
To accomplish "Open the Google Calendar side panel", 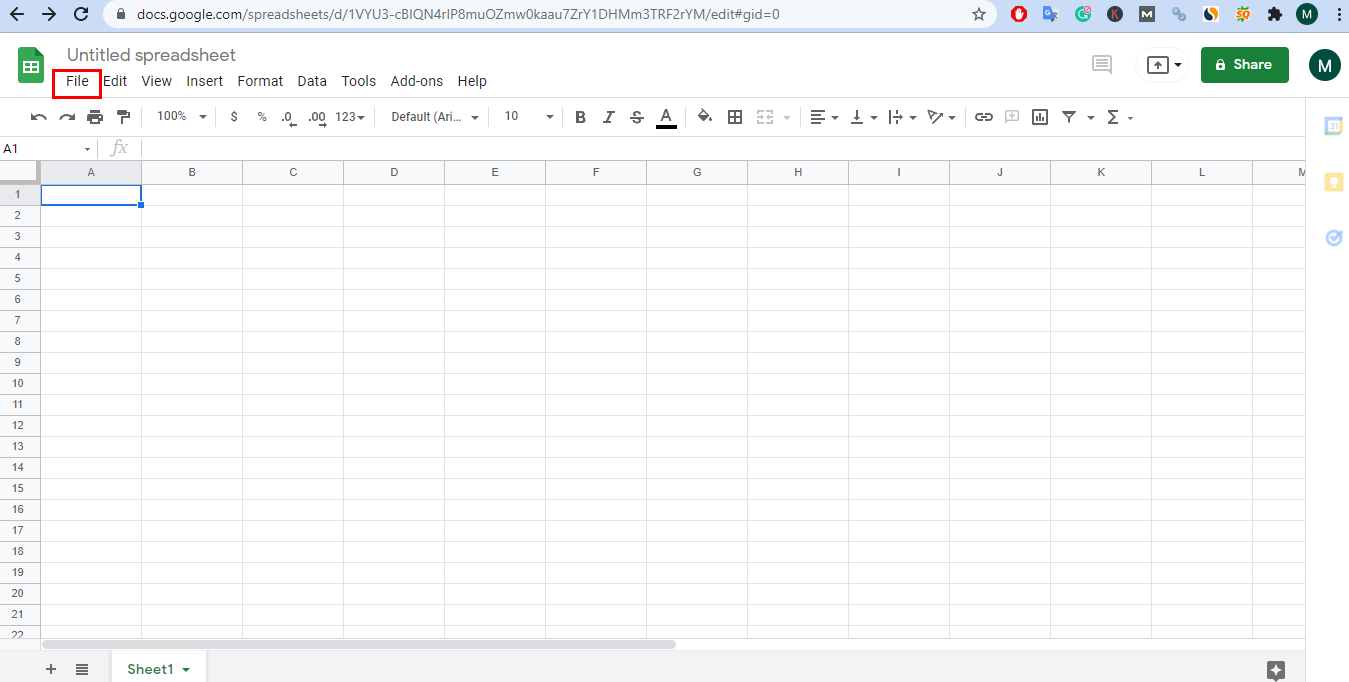I will click(1333, 126).
